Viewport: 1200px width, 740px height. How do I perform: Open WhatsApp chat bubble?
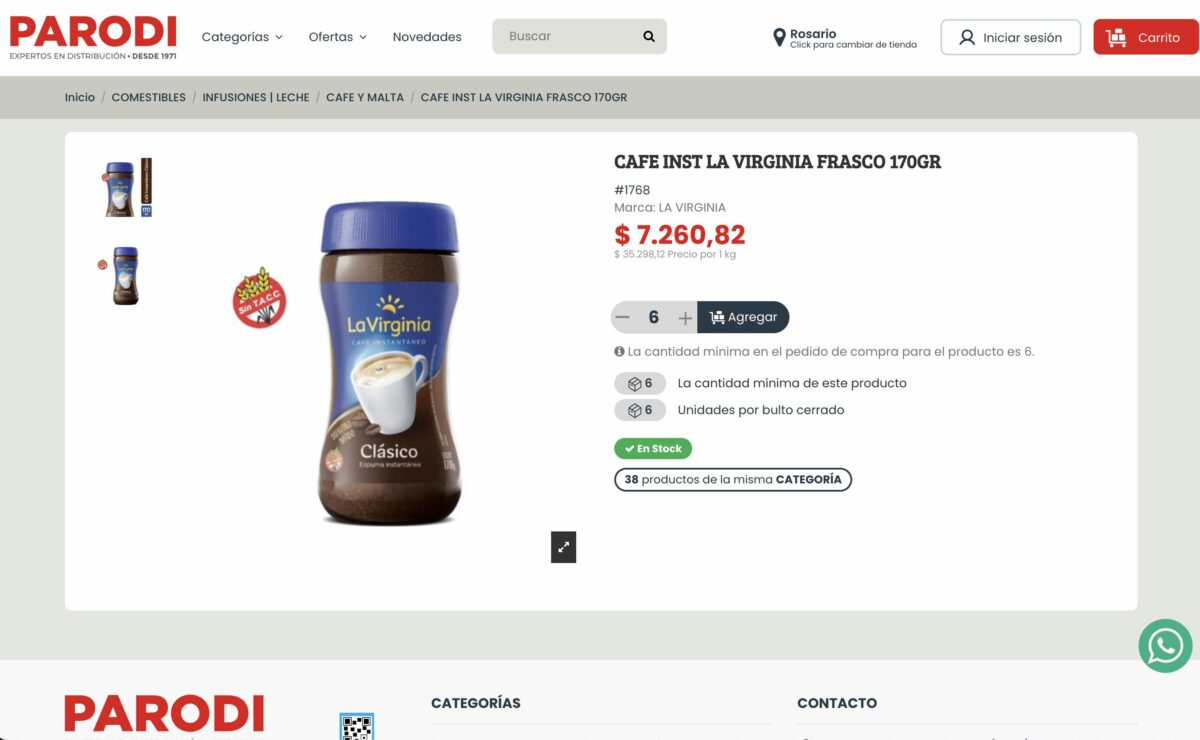[1165, 645]
